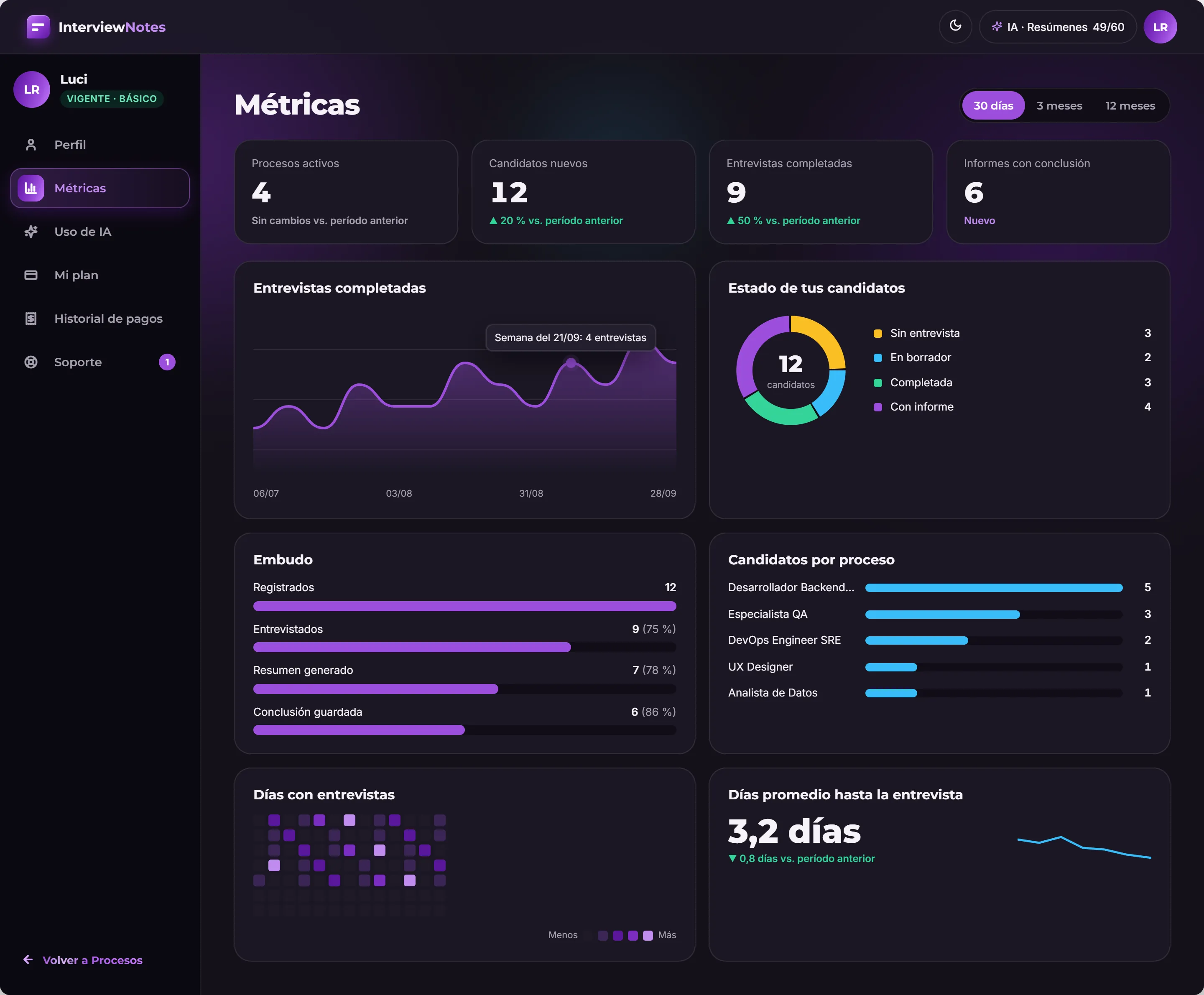Click the Mi plan card icon
1204x995 pixels.
tap(31, 275)
